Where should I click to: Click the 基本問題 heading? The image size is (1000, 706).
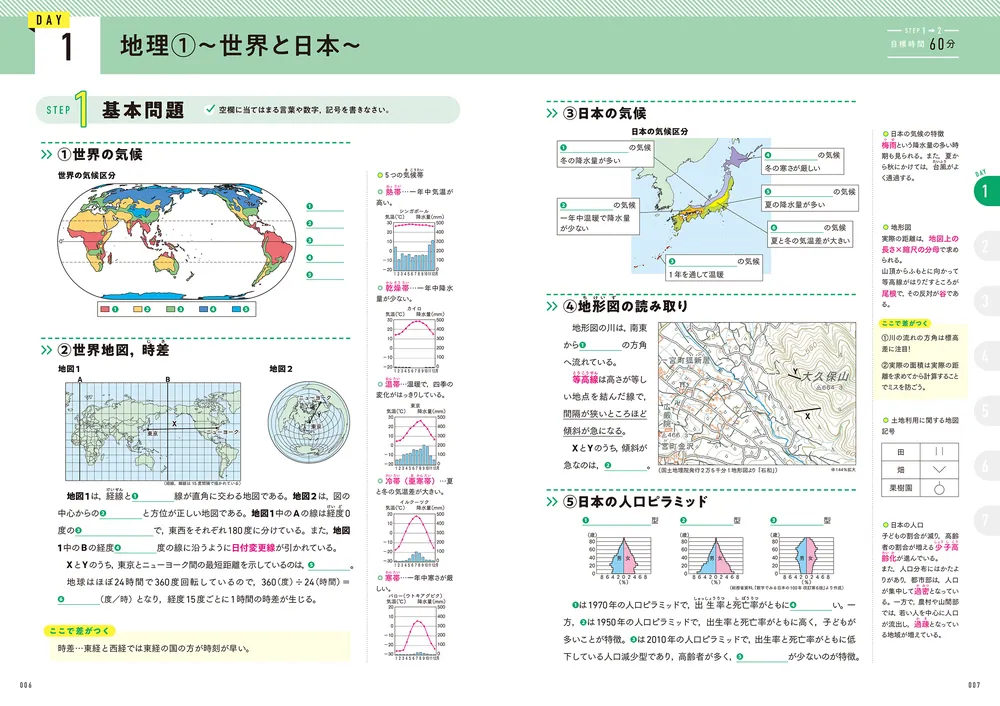(143, 110)
